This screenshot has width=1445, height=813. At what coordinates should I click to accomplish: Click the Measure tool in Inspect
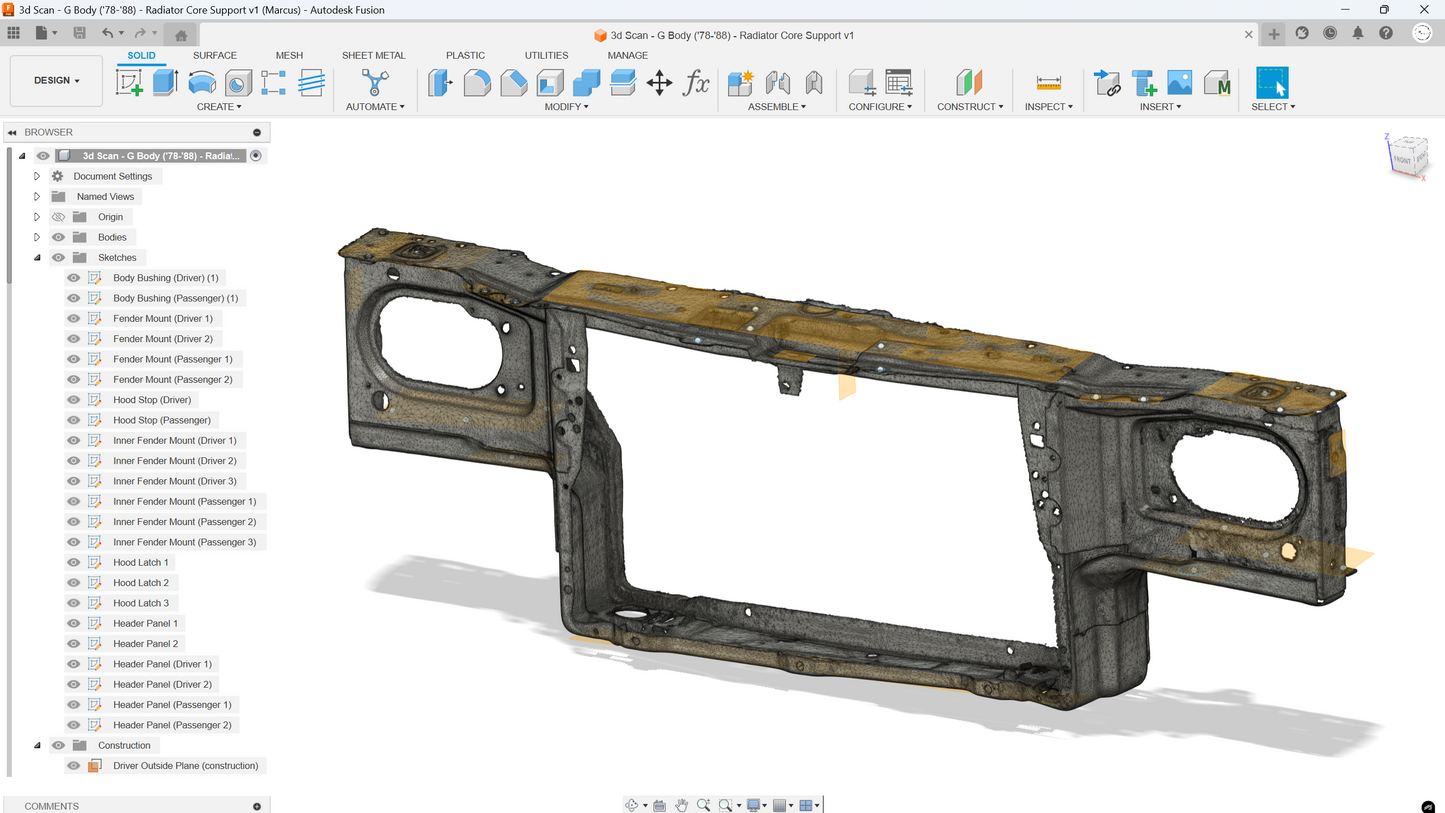[x=1048, y=82]
